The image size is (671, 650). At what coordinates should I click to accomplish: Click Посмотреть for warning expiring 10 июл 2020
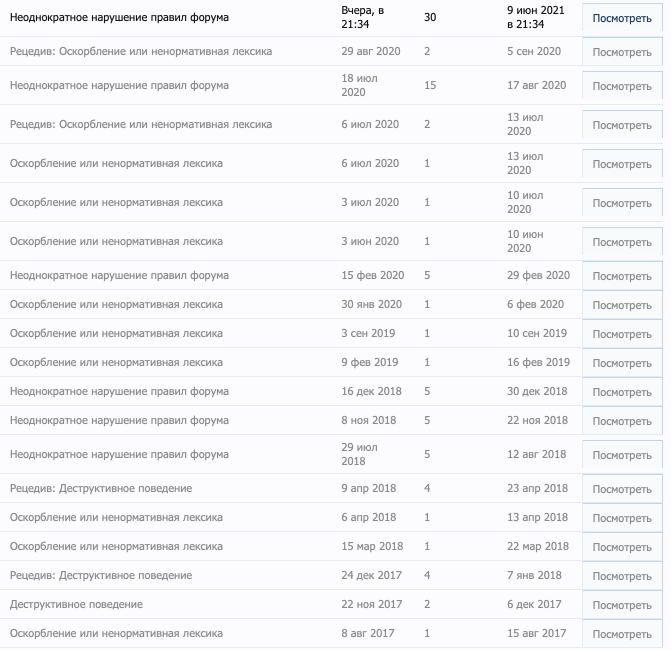(622, 203)
